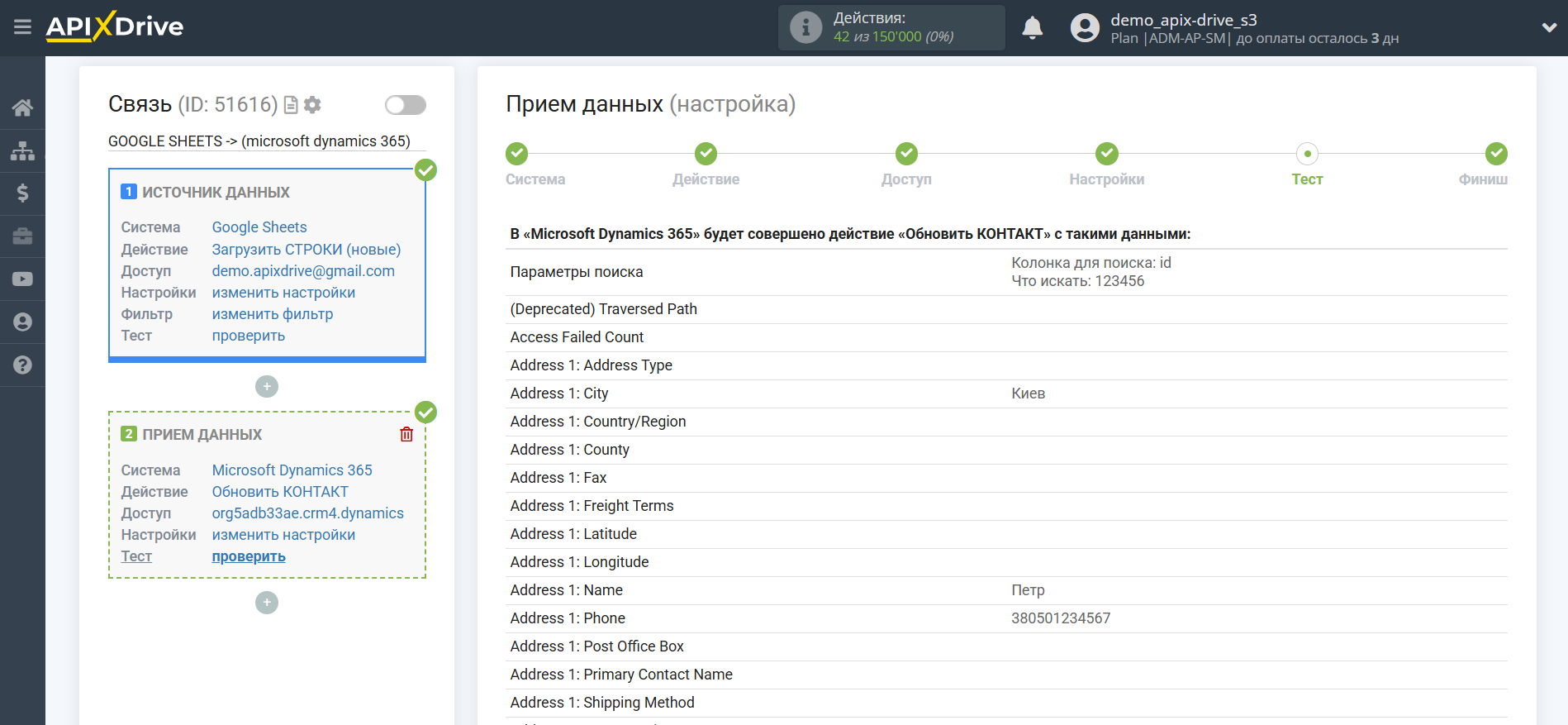
Task: Click source 'изменить настройки' link
Action: [283, 293]
